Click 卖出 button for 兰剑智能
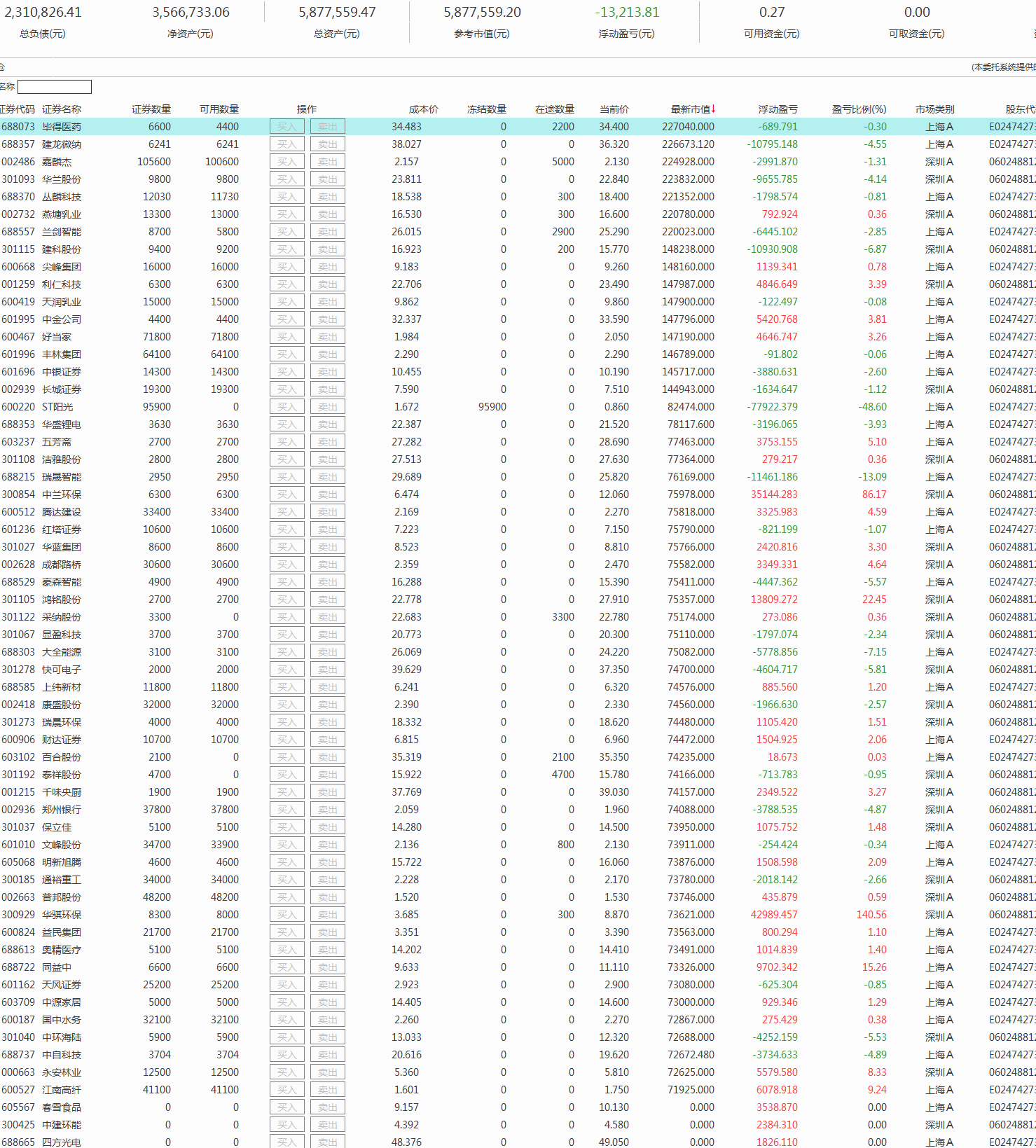1036x1148 pixels. point(328,232)
